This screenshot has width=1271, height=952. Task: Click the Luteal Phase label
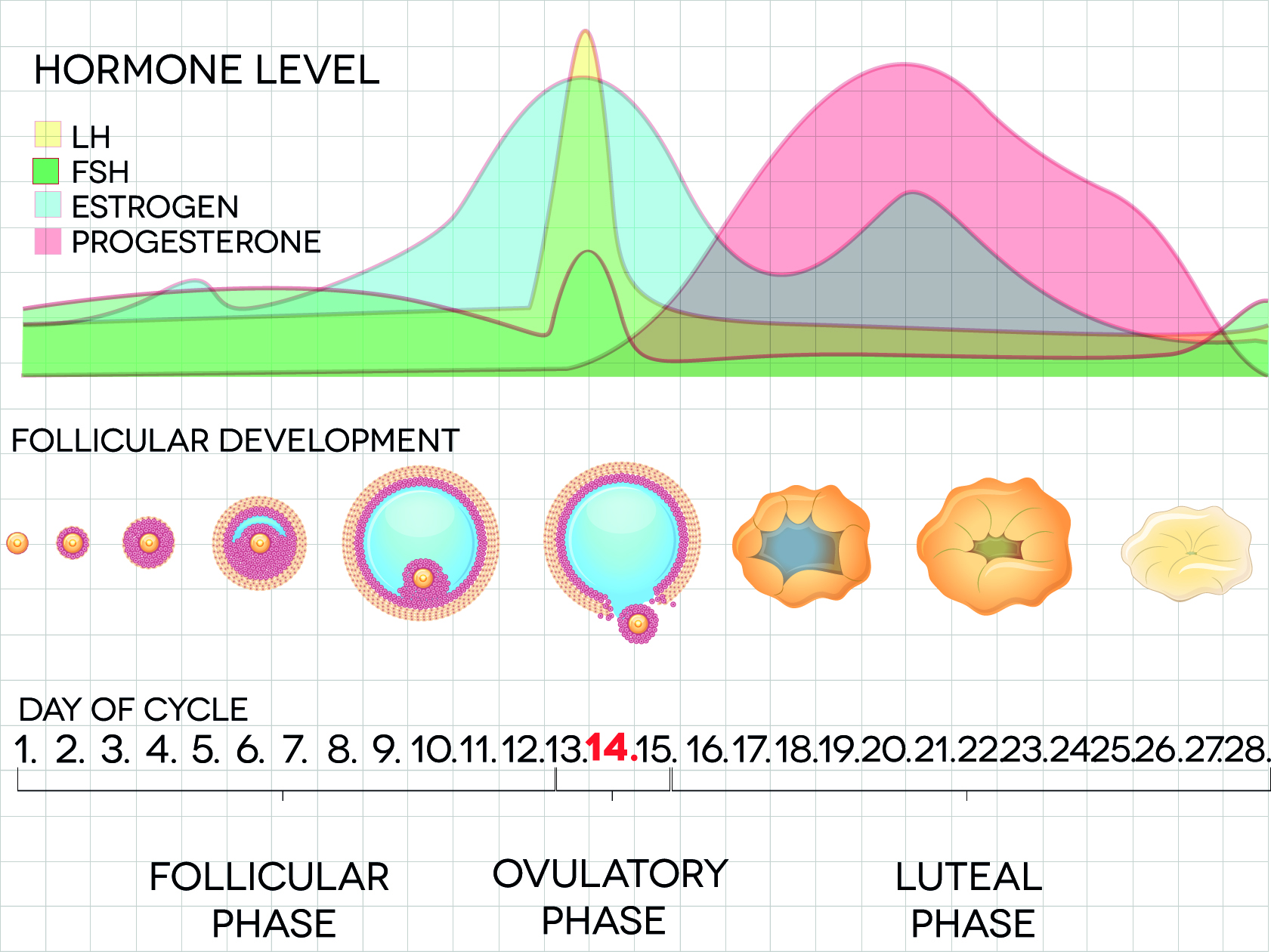coord(969,900)
